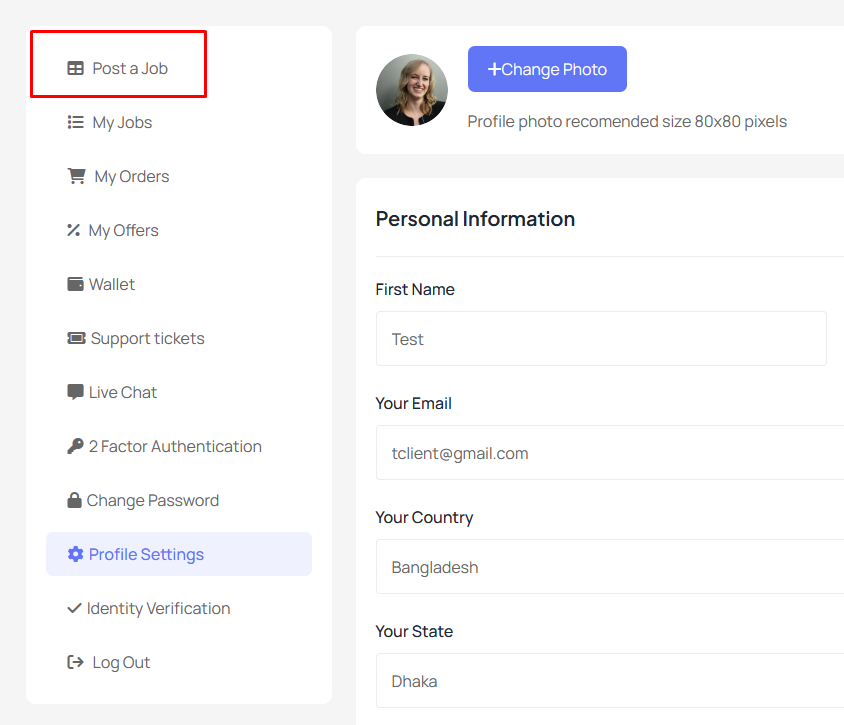The image size is (844, 725).
Task: Open the Your Country field showing Bangladesh
Action: 610,567
